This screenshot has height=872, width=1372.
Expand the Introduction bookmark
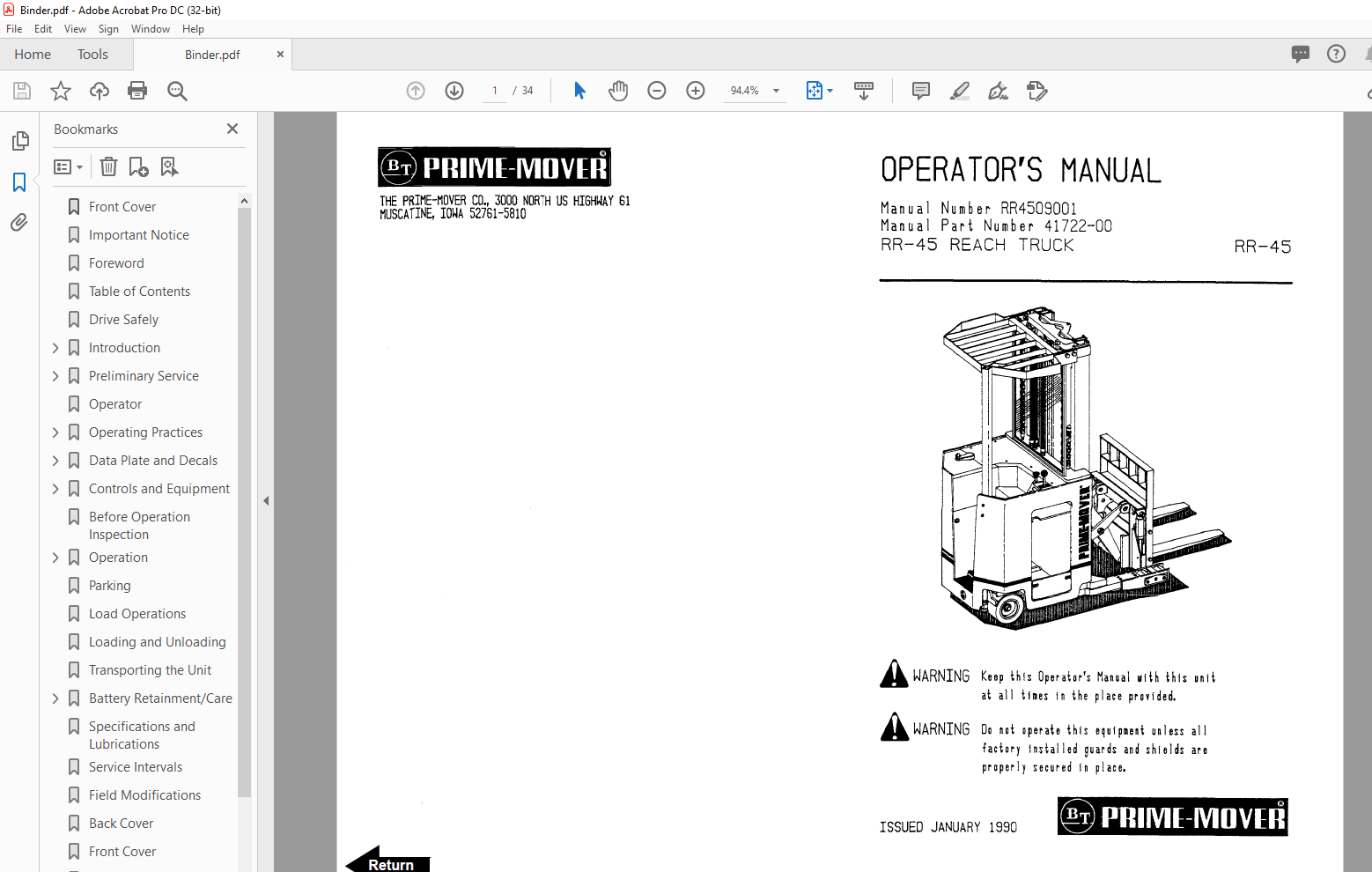pyautogui.click(x=55, y=348)
